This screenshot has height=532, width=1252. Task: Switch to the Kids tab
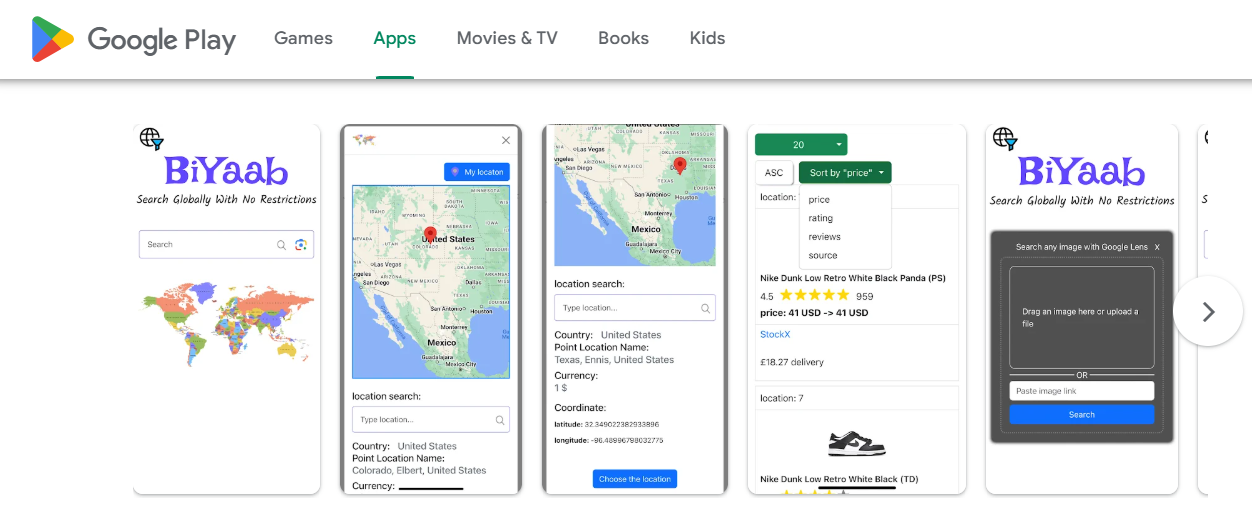(708, 38)
